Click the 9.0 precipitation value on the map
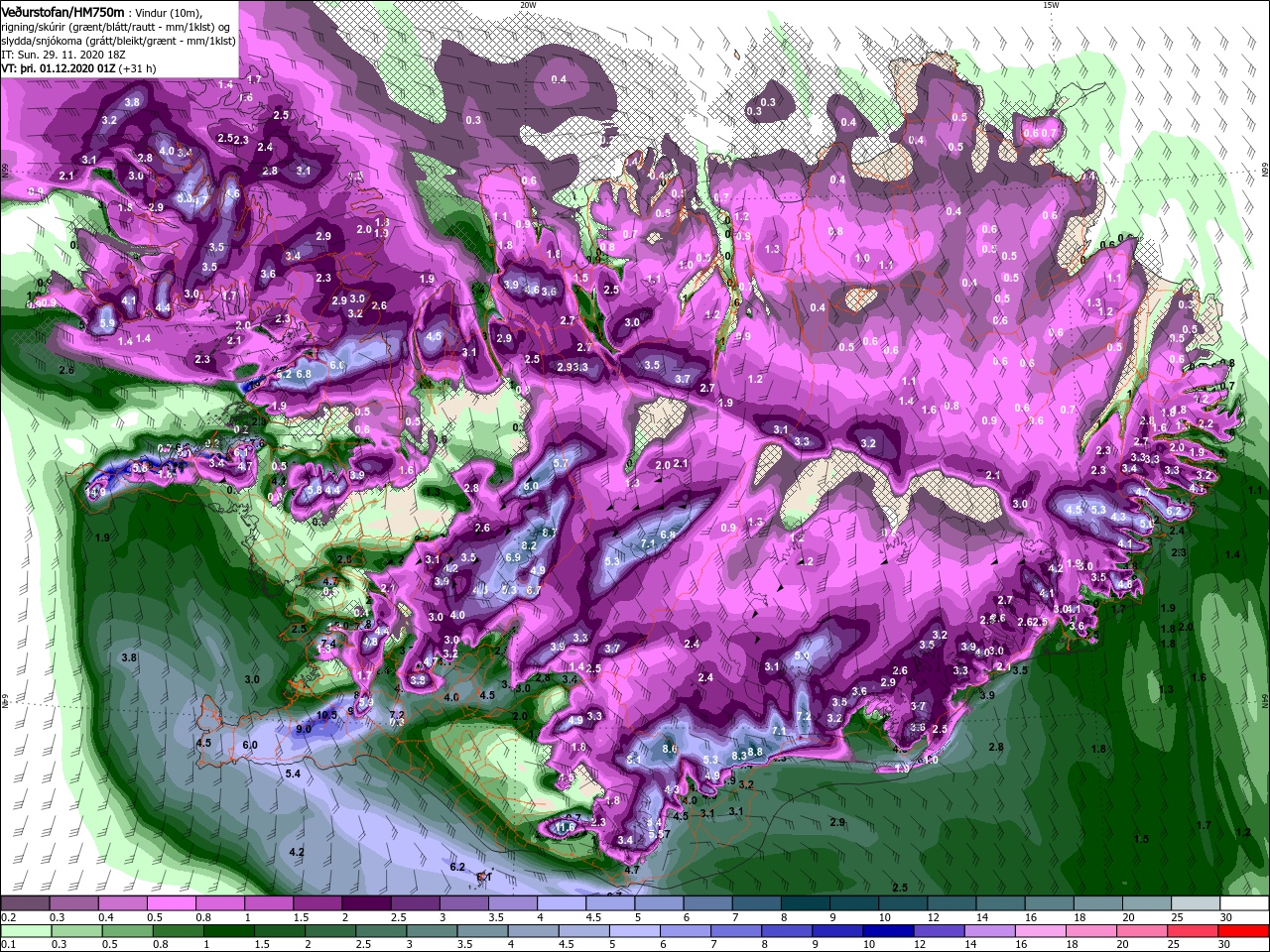The width and height of the screenshot is (1270, 952). pyautogui.click(x=304, y=729)
